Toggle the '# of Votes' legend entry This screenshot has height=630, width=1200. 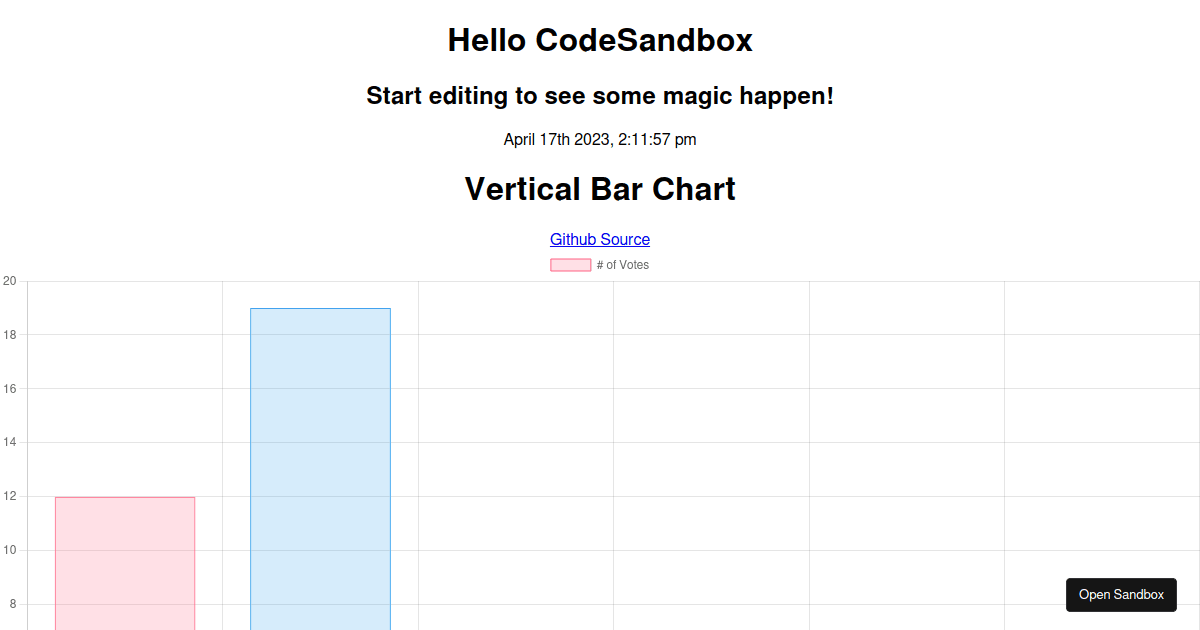click(x=599, y=264)
